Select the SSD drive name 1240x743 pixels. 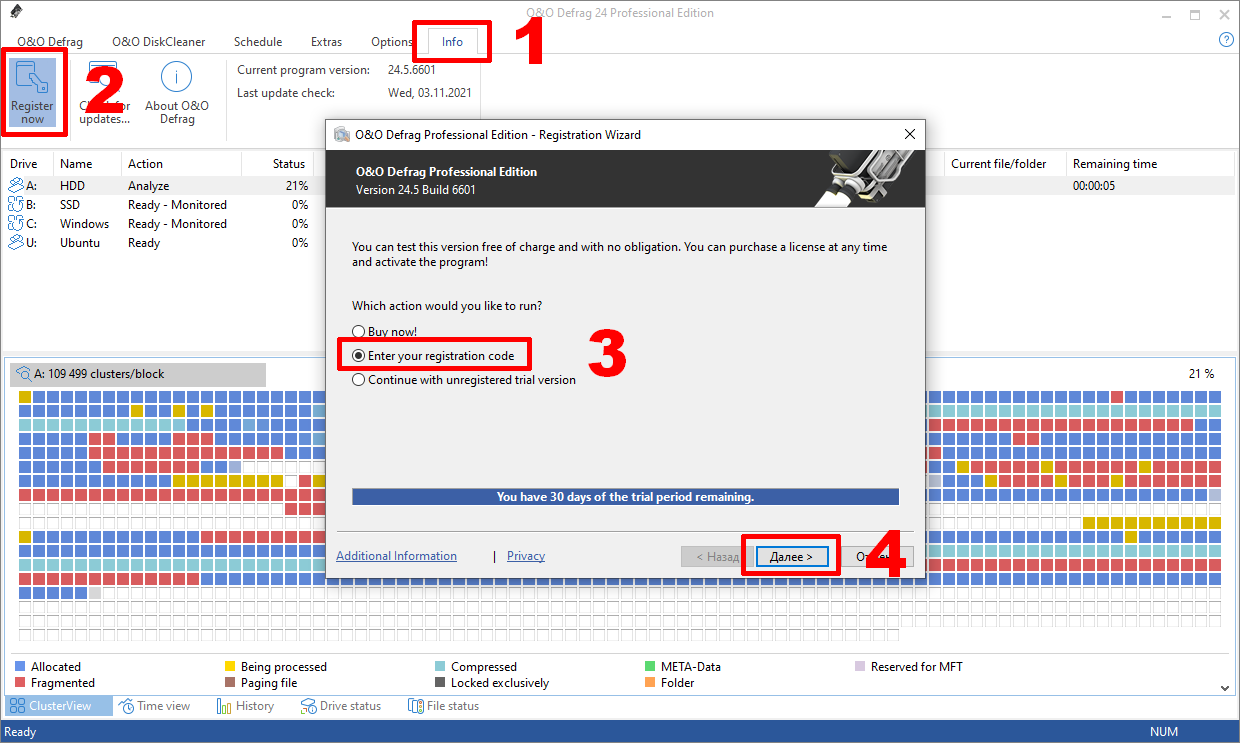[x=70, y=205]
